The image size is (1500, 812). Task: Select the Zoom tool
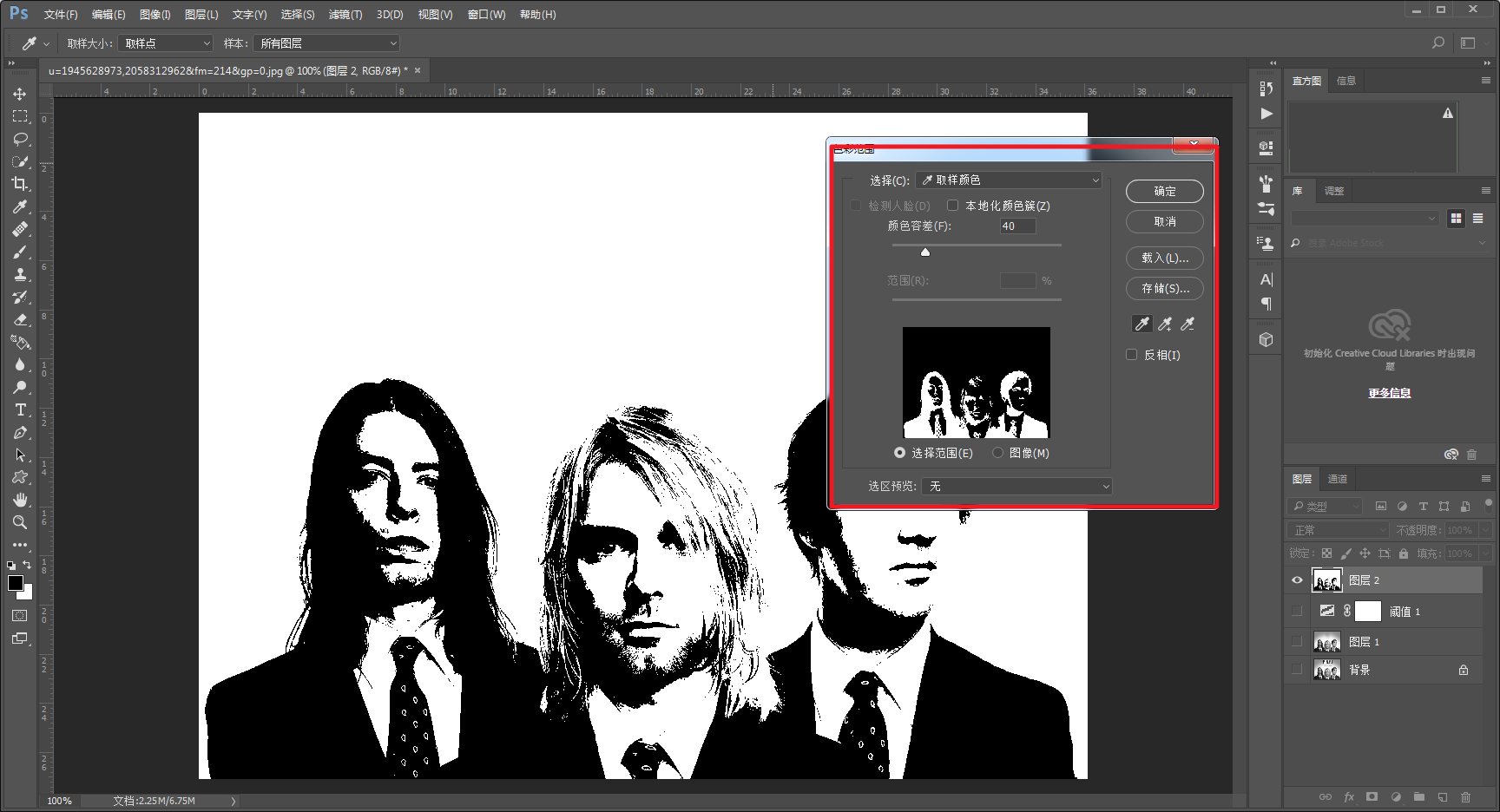pyautogui.click(x=20, y=522)
